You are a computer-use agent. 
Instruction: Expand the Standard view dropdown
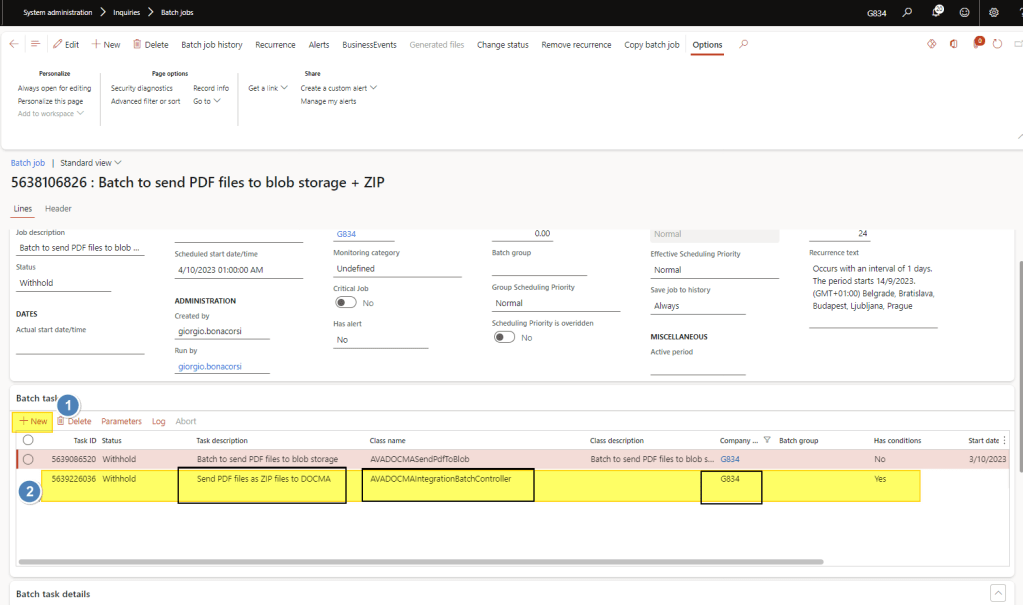click(91, 163)
